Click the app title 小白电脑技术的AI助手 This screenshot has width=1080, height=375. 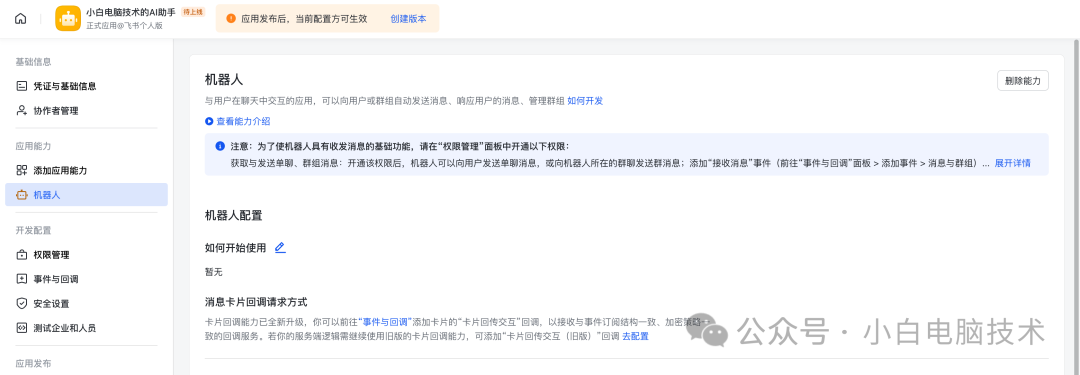coord(131,12)
